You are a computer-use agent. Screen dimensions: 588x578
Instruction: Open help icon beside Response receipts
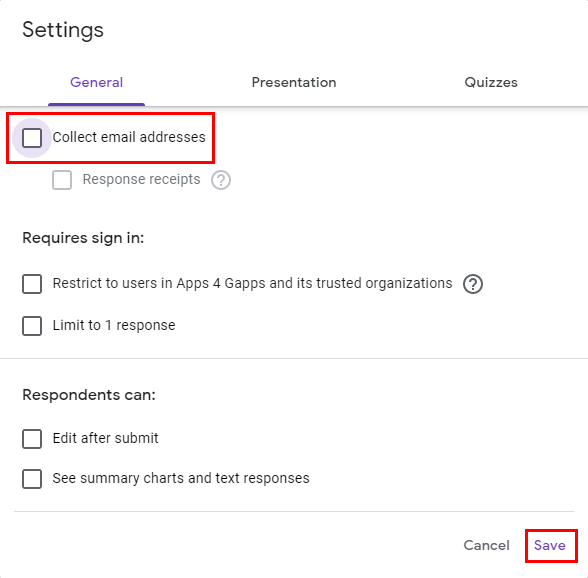(220, 180)
